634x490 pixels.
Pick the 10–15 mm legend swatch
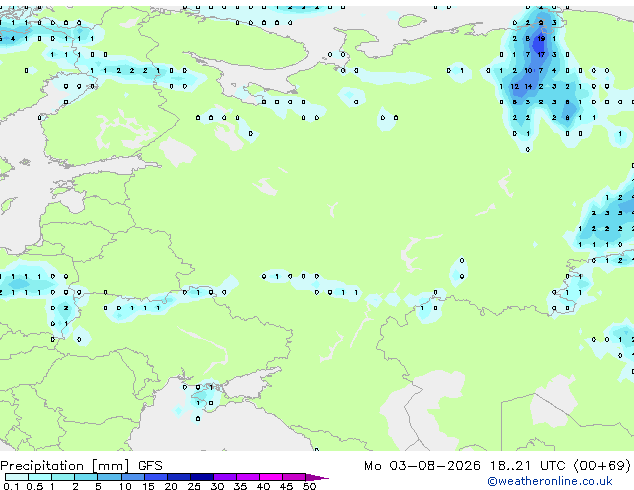pyautogui.click(x=132, y=477)
